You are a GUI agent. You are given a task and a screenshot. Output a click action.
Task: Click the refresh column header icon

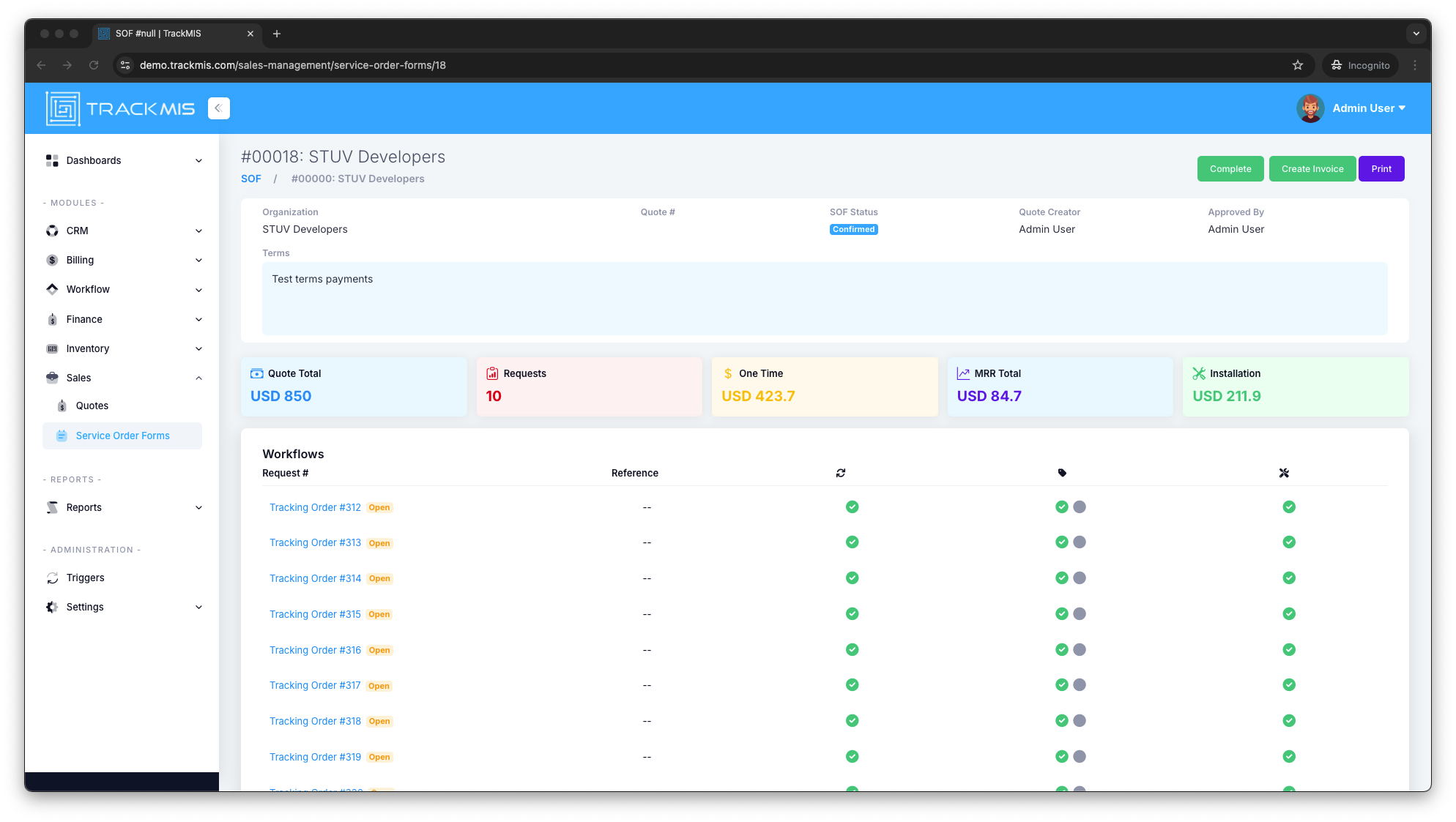click(841, 473)
